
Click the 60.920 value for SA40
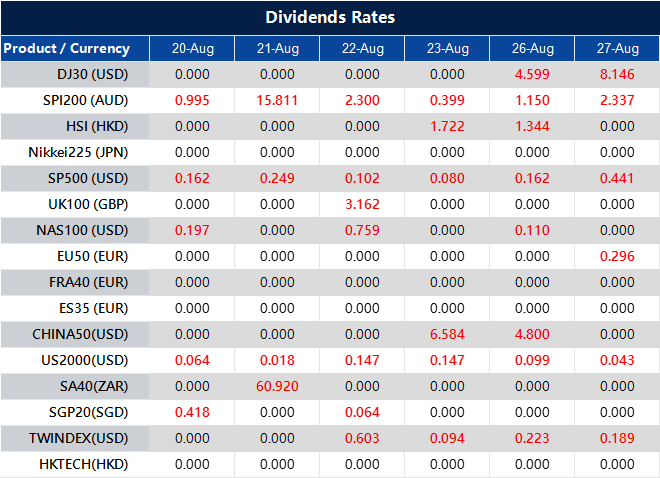277,386
